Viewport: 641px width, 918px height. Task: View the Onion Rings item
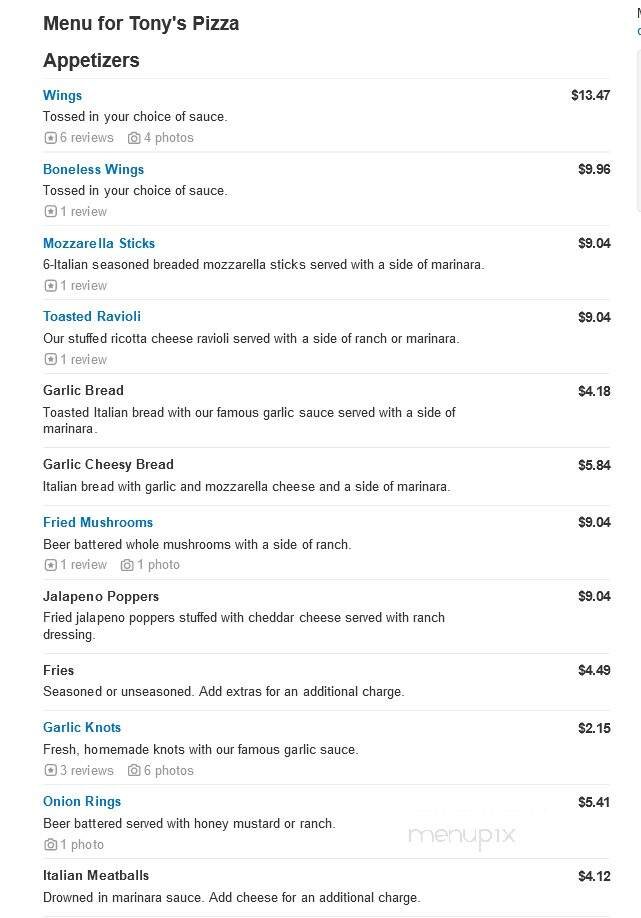(x=81, y=801)
